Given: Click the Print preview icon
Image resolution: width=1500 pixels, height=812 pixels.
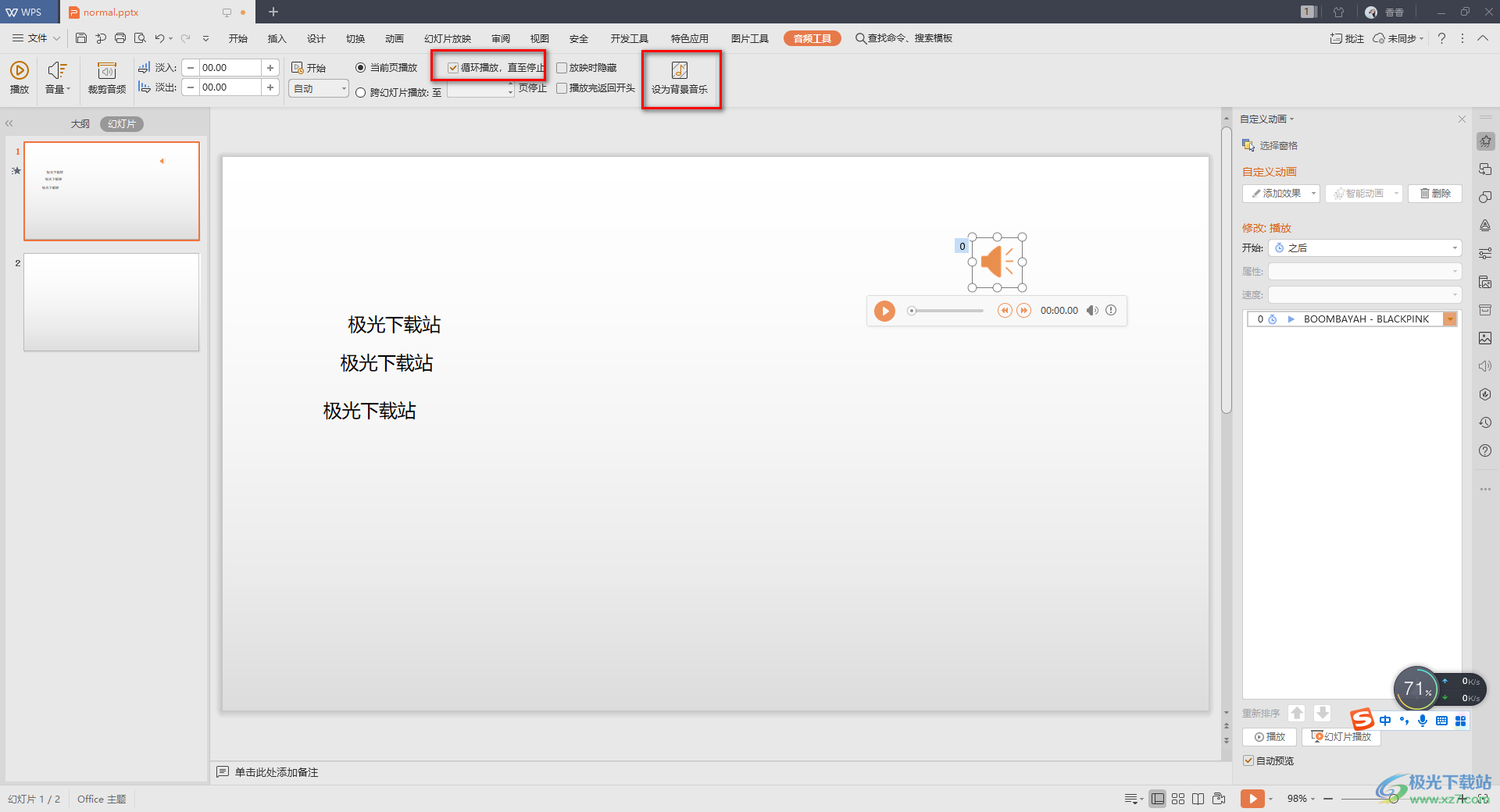Looking at the screenshot, I should (x=140, y=38).
